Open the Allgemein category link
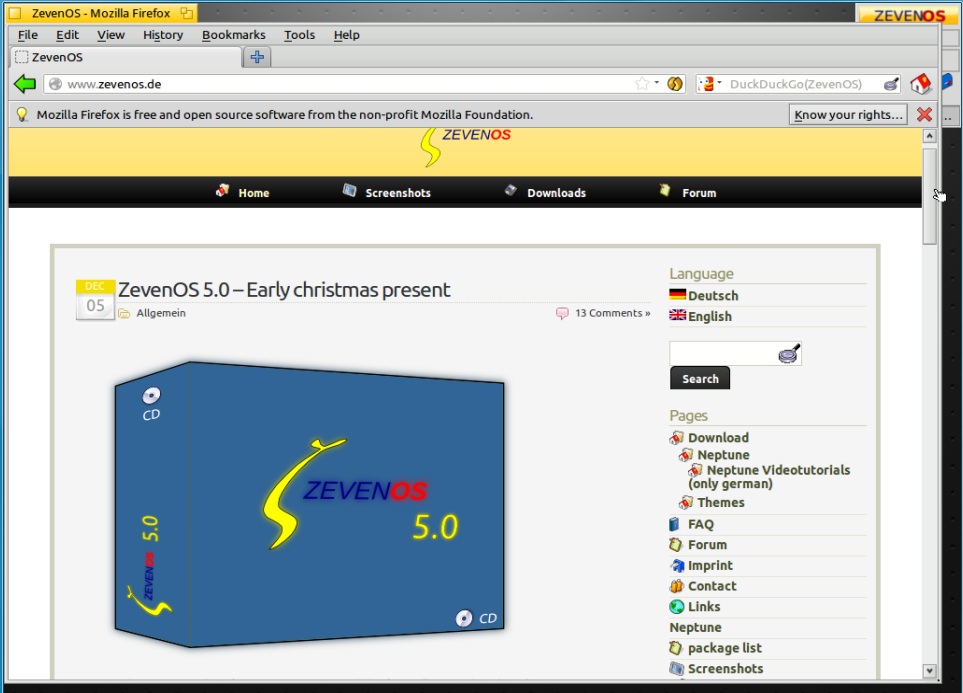Screen dimensions: 963x693 tap(161, 313)
